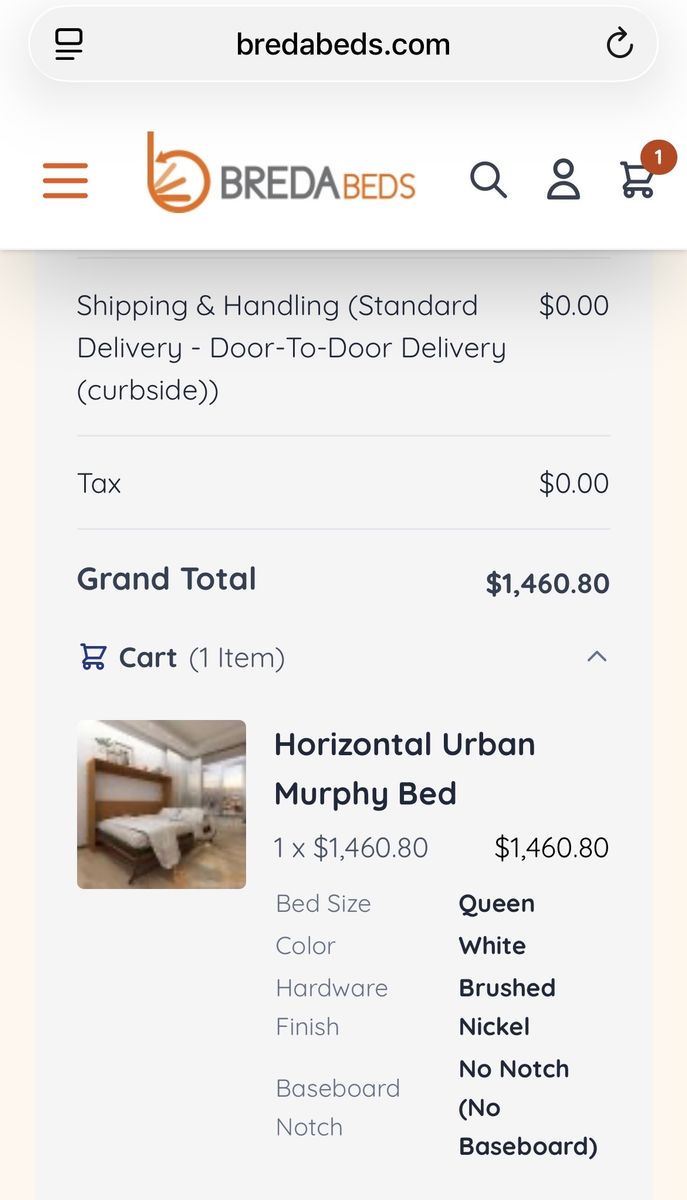687x1200 pixels.
Task: Click the small cart icon beside Cart label
Action: click(x=93, y=657)
